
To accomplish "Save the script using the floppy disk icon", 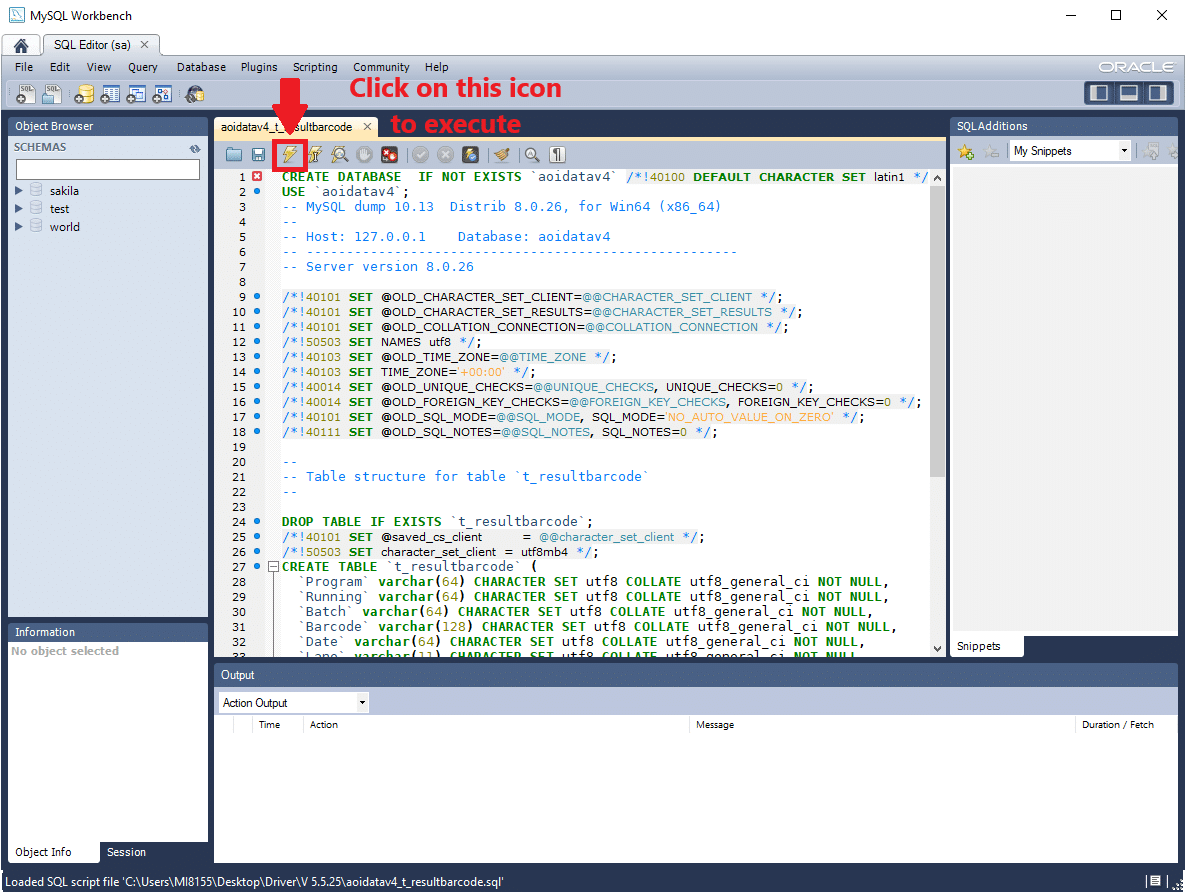I will pos(258,155).
